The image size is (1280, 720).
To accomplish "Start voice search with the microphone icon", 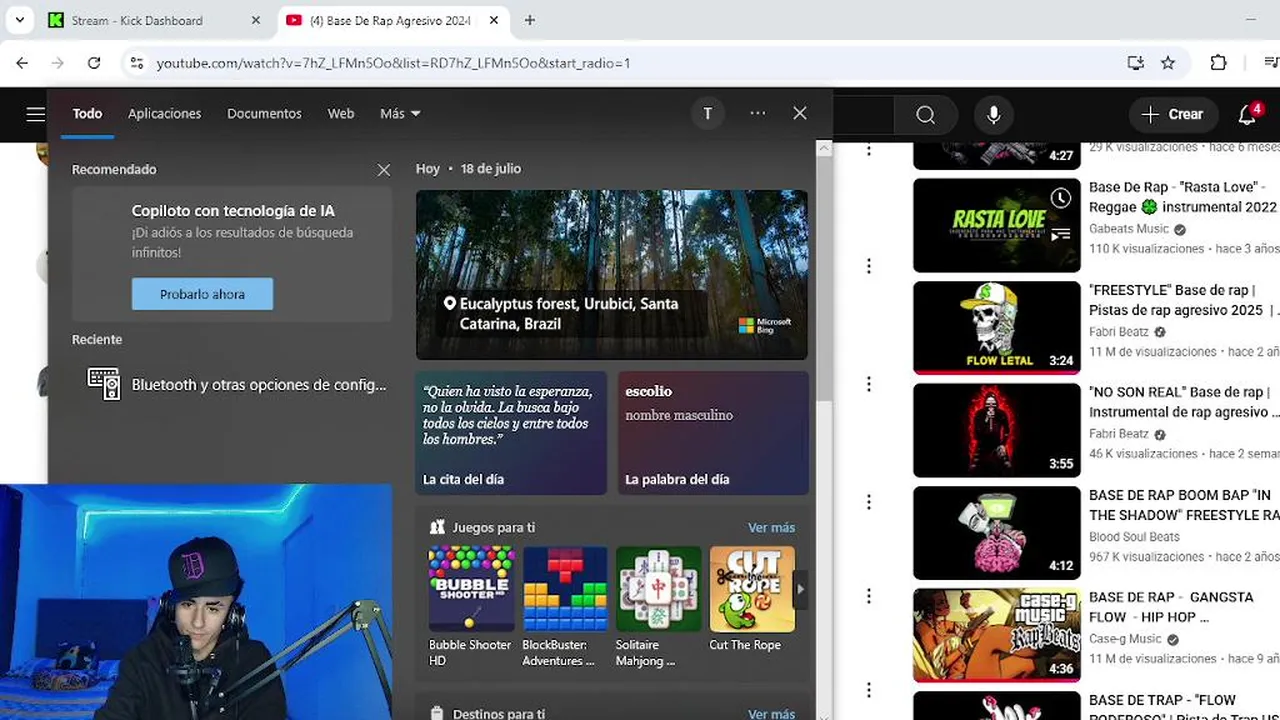I will coord(994,115).
